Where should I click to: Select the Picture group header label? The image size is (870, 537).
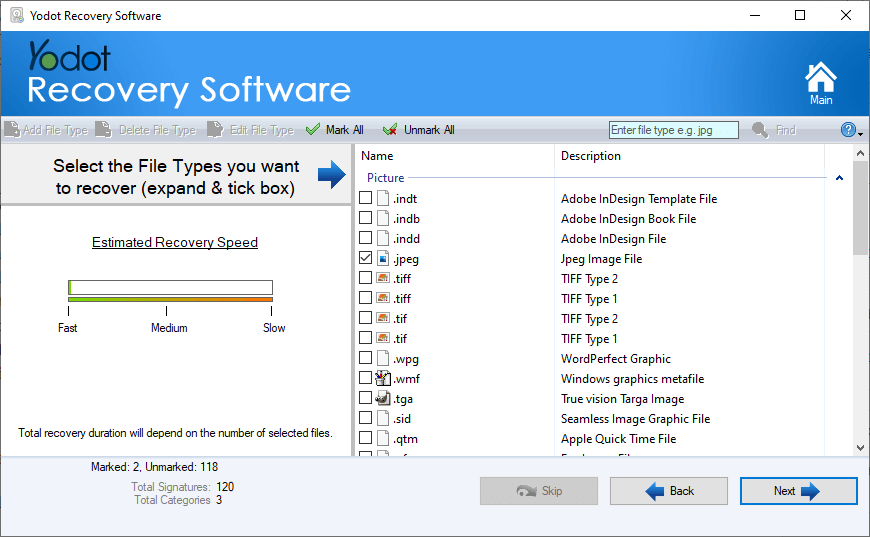[x=386, y=178]
